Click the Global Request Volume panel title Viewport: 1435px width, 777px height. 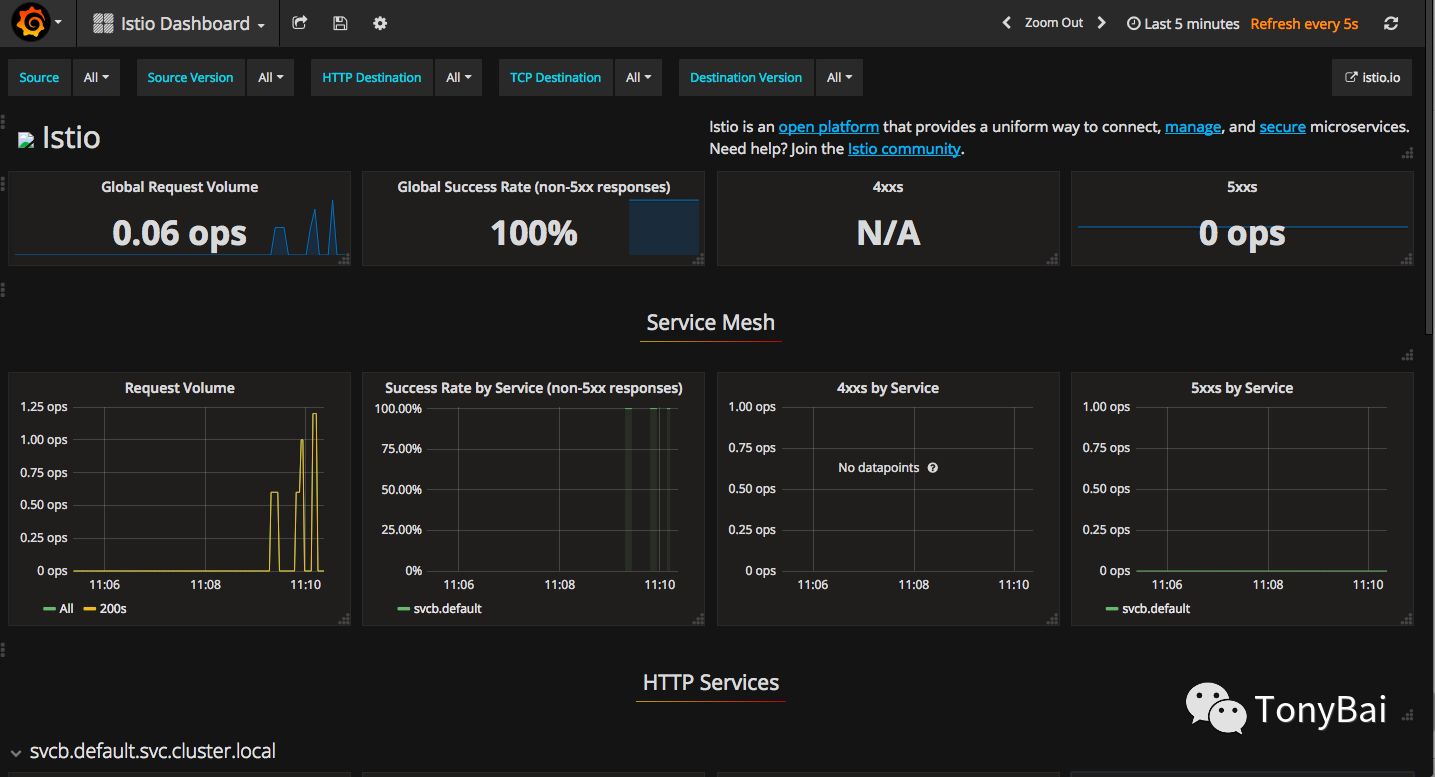point(180,187)
